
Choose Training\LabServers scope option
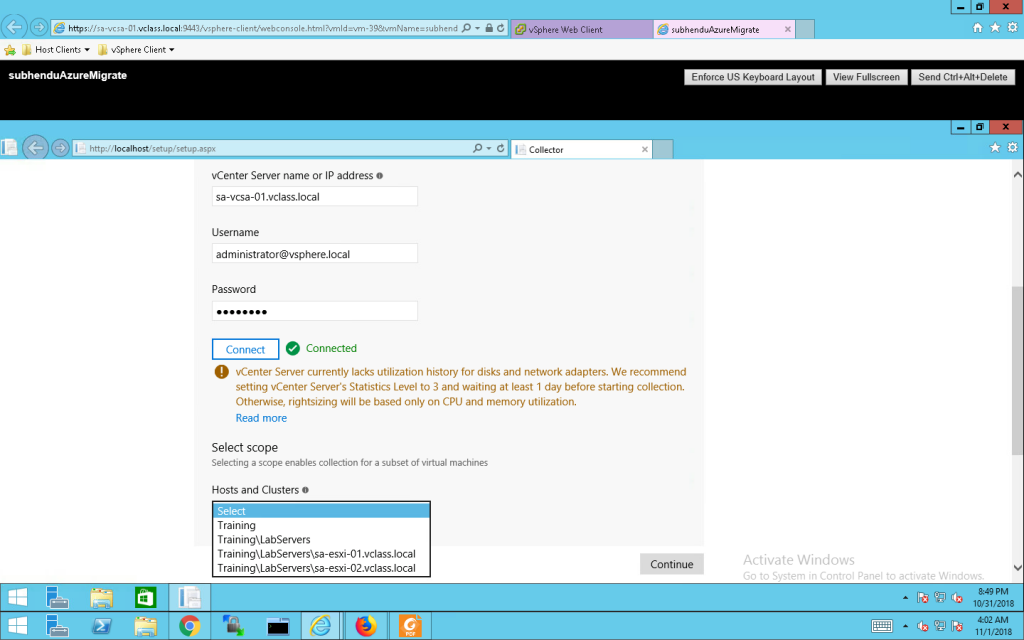tap(321, 539)
